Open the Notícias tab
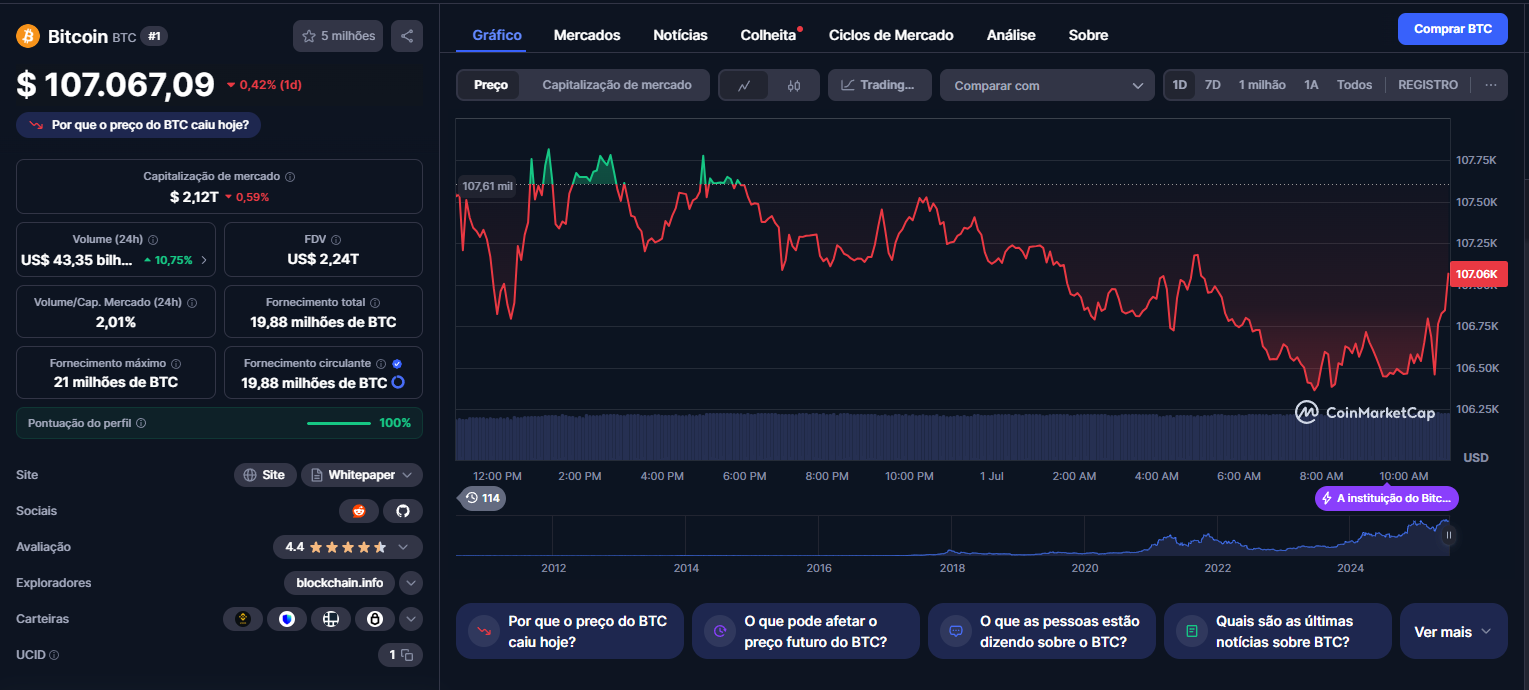 (680, 35)
